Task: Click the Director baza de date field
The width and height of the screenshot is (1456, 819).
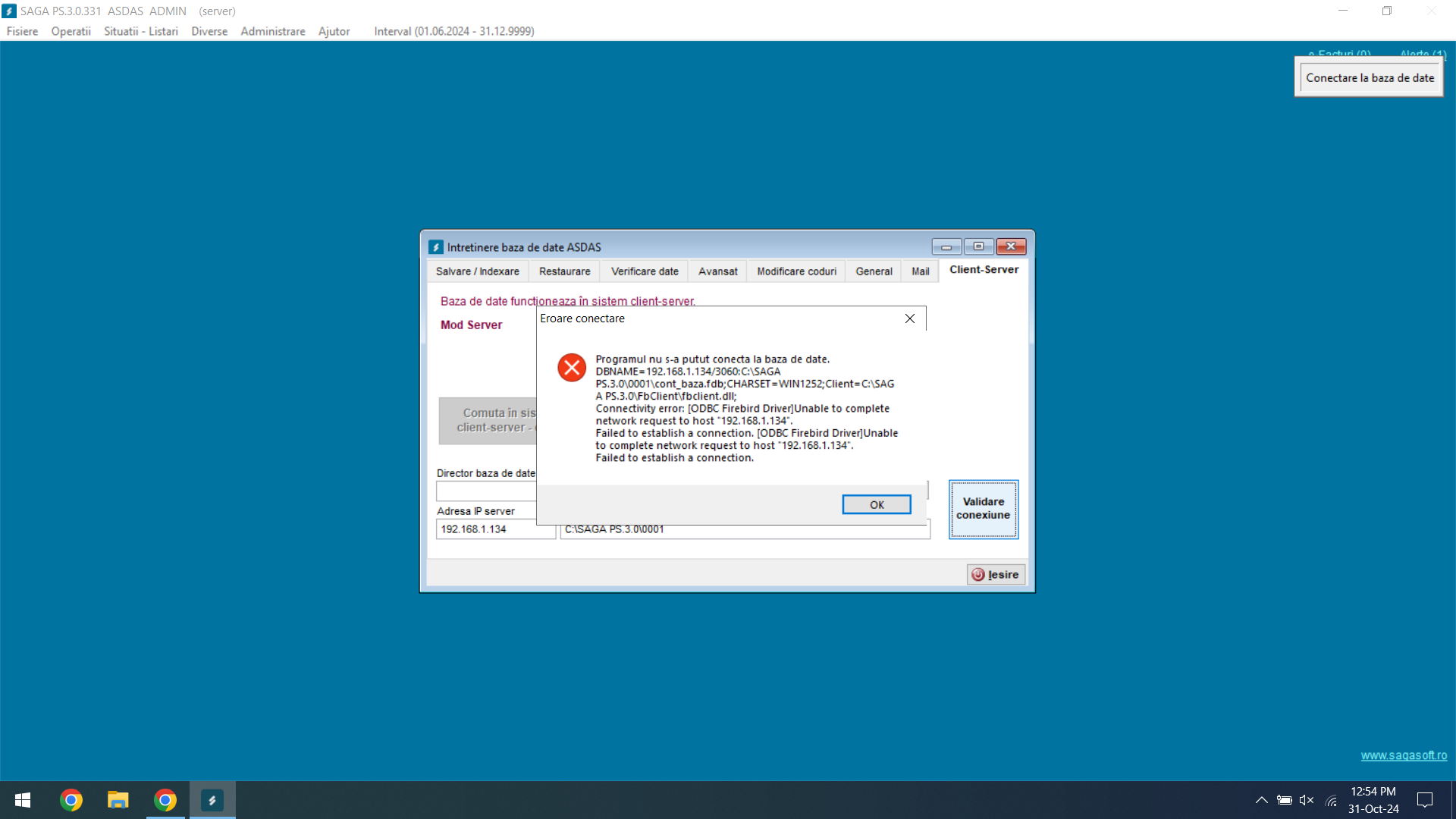Action: [486, 491]
